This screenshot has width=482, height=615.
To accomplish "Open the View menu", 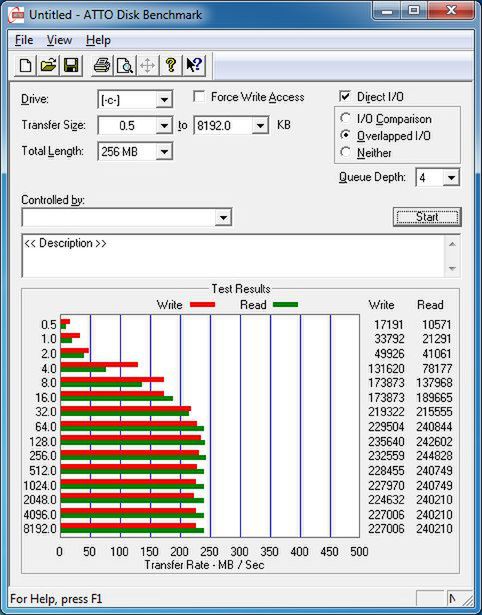I will pyautogui.click(x=59, y=40).
